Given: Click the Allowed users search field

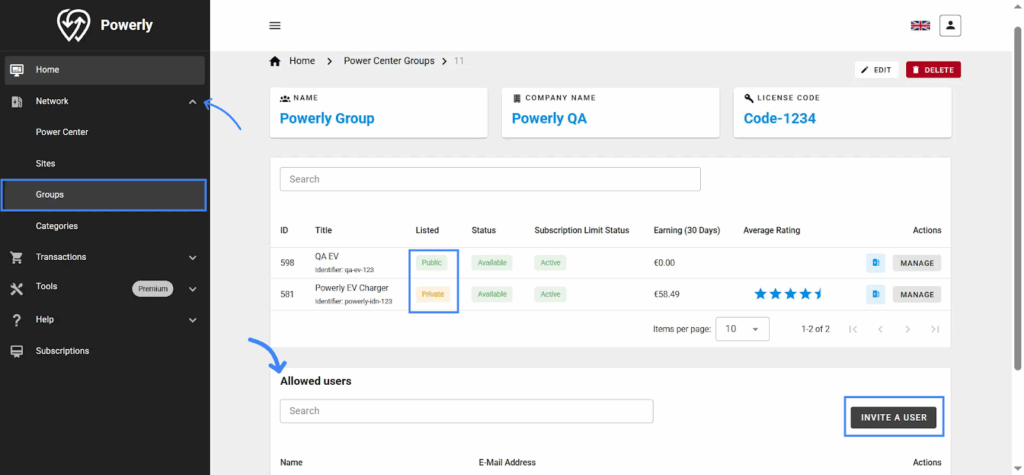Looking at the screenshot, I should click(466, 411).
